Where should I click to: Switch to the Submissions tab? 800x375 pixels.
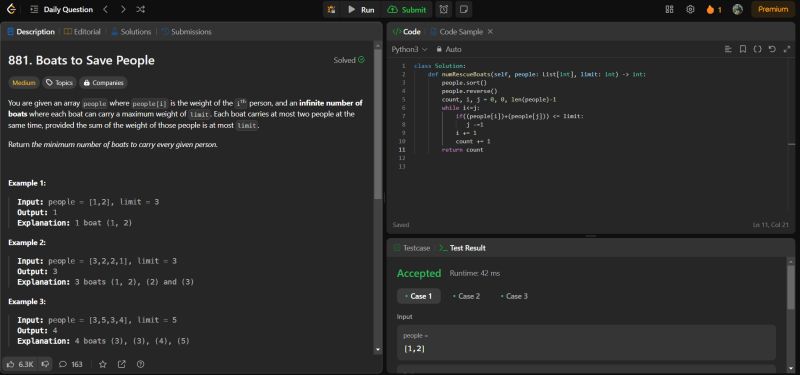(x=186, y=32)
